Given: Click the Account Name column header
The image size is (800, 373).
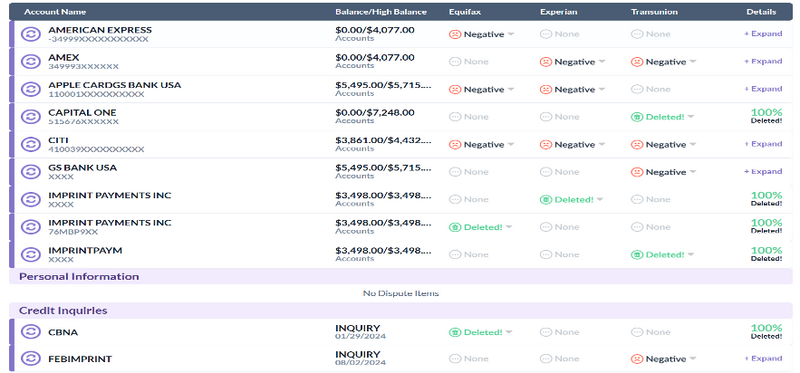Looking at the screenshot, I should pyautogui.click(x=55, y=12).
